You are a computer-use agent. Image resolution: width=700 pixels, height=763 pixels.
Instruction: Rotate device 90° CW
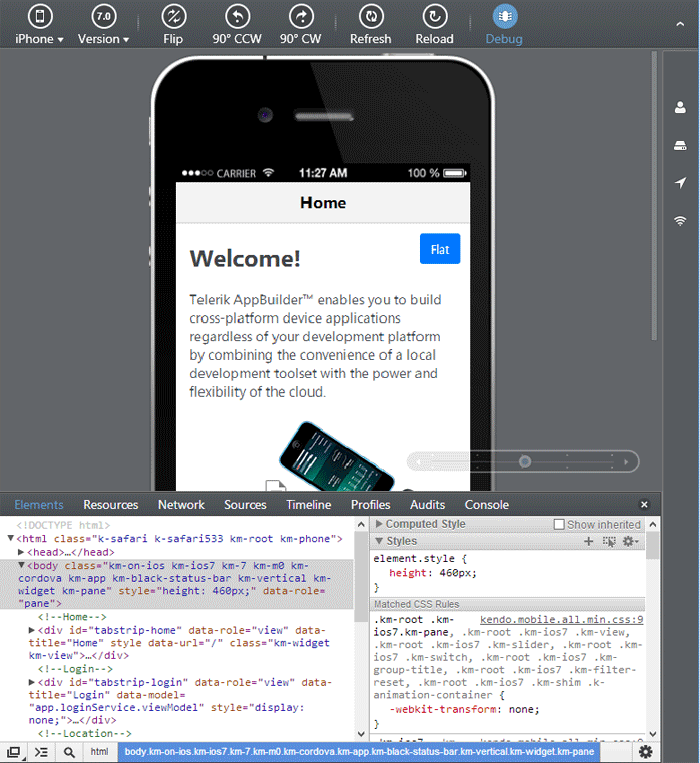(x=301, y=24)
